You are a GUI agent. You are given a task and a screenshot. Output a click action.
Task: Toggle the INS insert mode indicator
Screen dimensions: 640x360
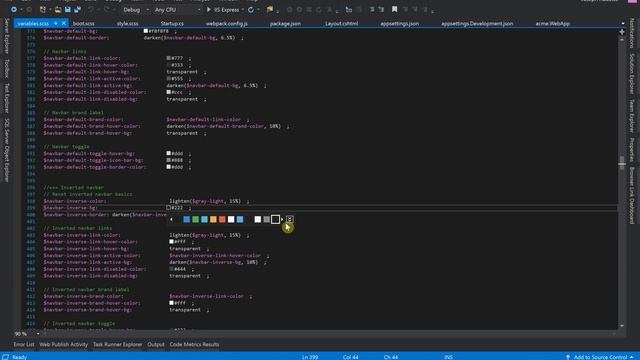click(448, 357)
